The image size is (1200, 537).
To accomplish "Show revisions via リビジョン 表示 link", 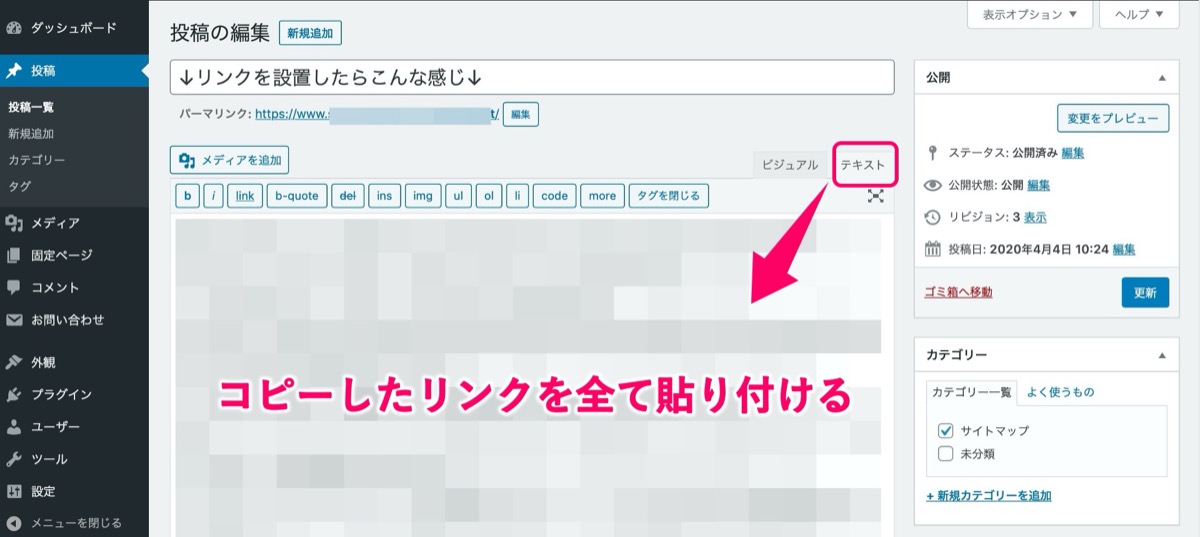I will click(x=1036, y=217).
